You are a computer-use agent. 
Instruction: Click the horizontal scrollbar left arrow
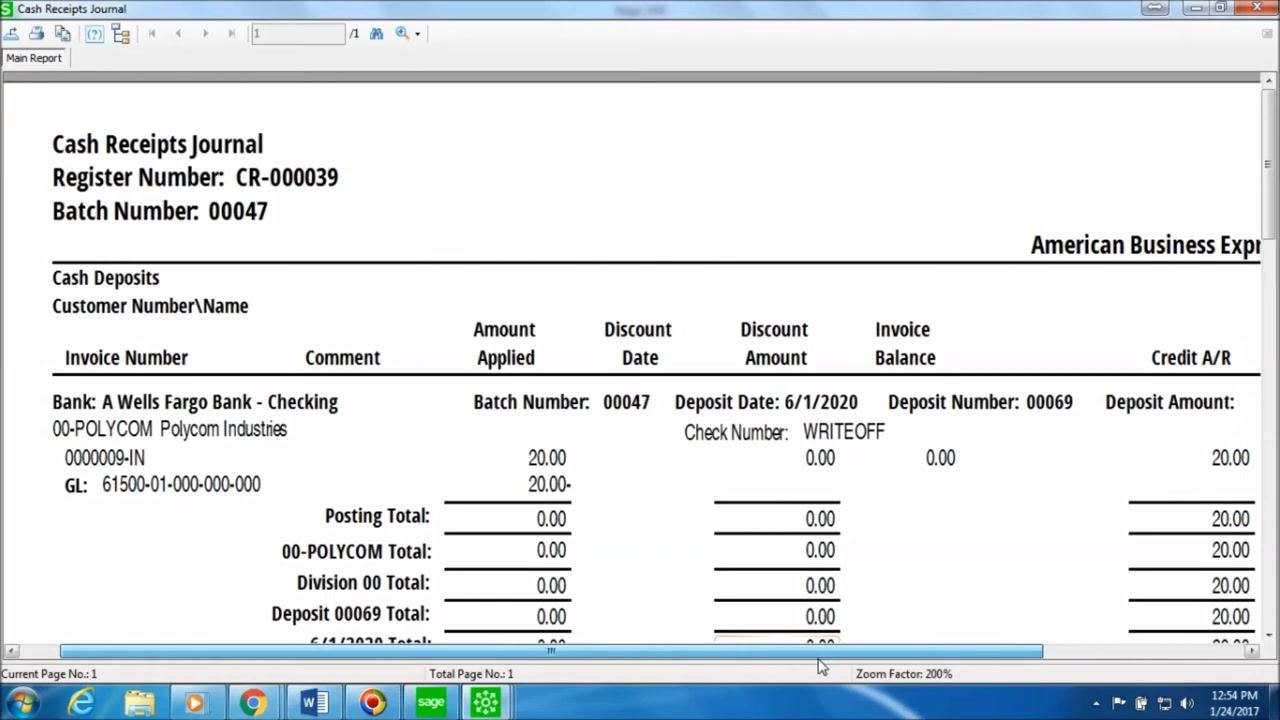coord(11,651)
